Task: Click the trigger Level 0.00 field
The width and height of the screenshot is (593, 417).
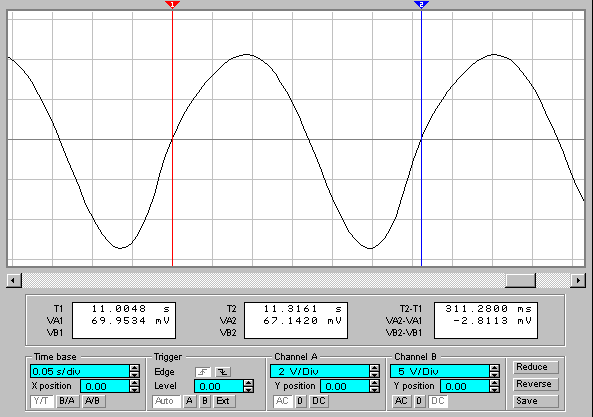Action: coord(219,386)
